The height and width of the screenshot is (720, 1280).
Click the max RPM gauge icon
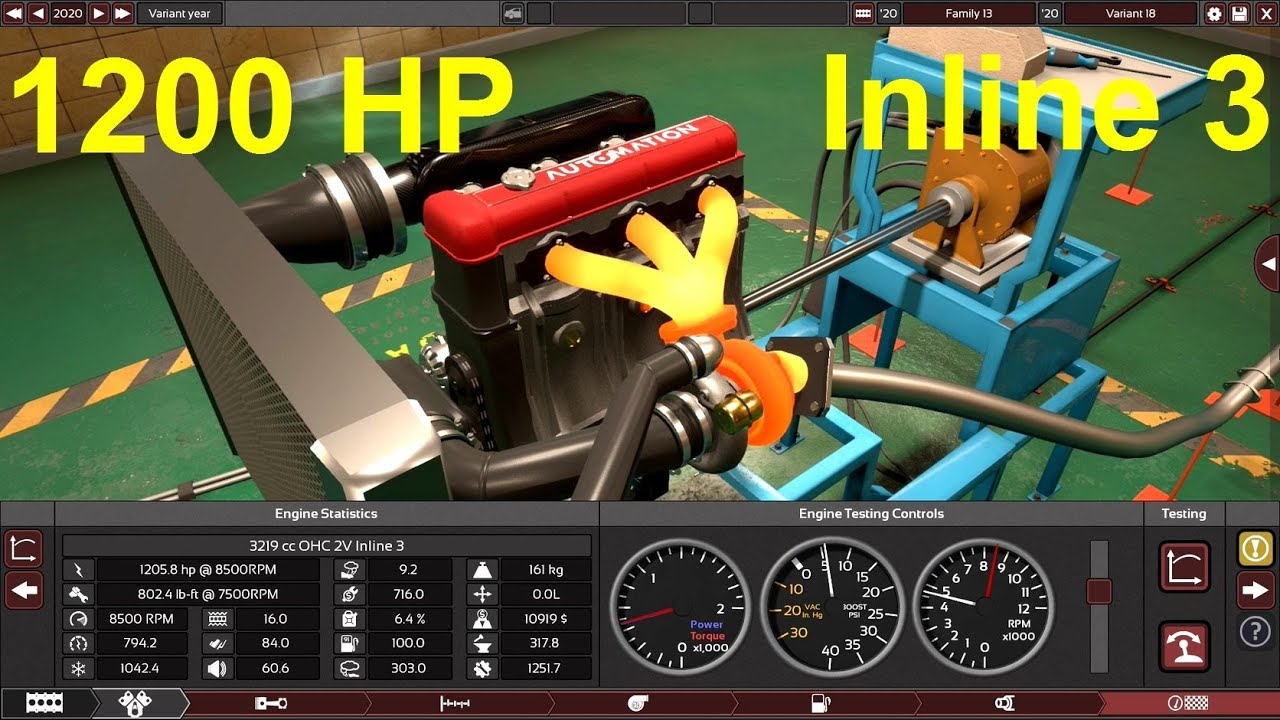click(78, 619)
